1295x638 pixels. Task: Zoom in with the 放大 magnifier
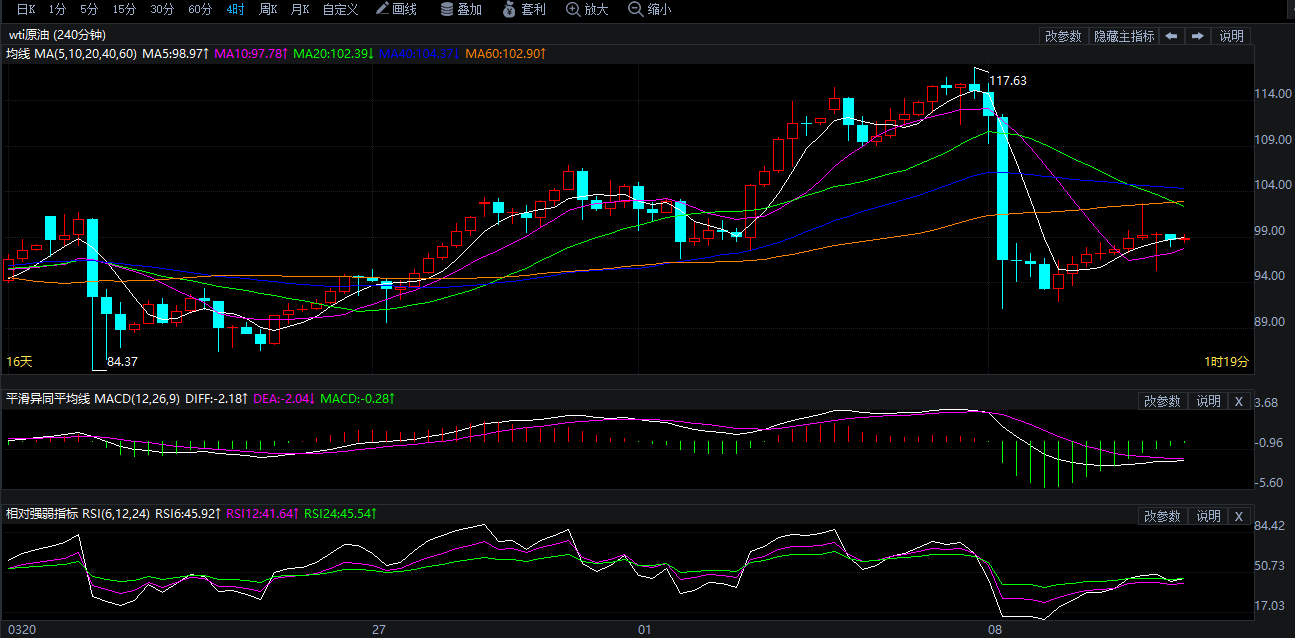pos(587,10)
